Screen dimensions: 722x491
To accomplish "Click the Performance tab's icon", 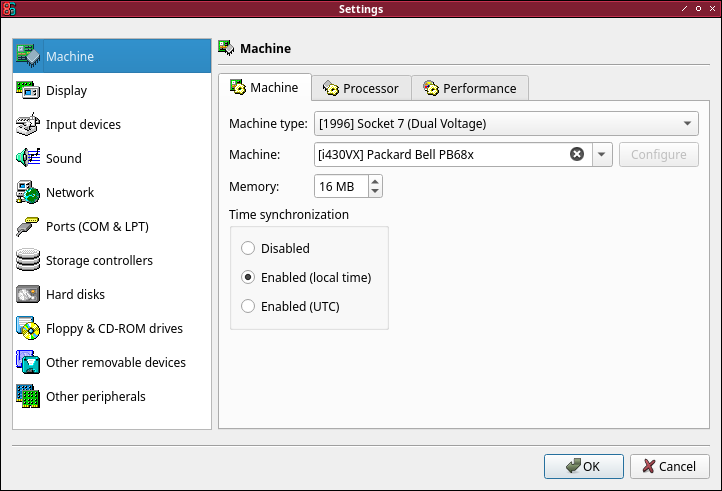I will (x=431, y=88).
